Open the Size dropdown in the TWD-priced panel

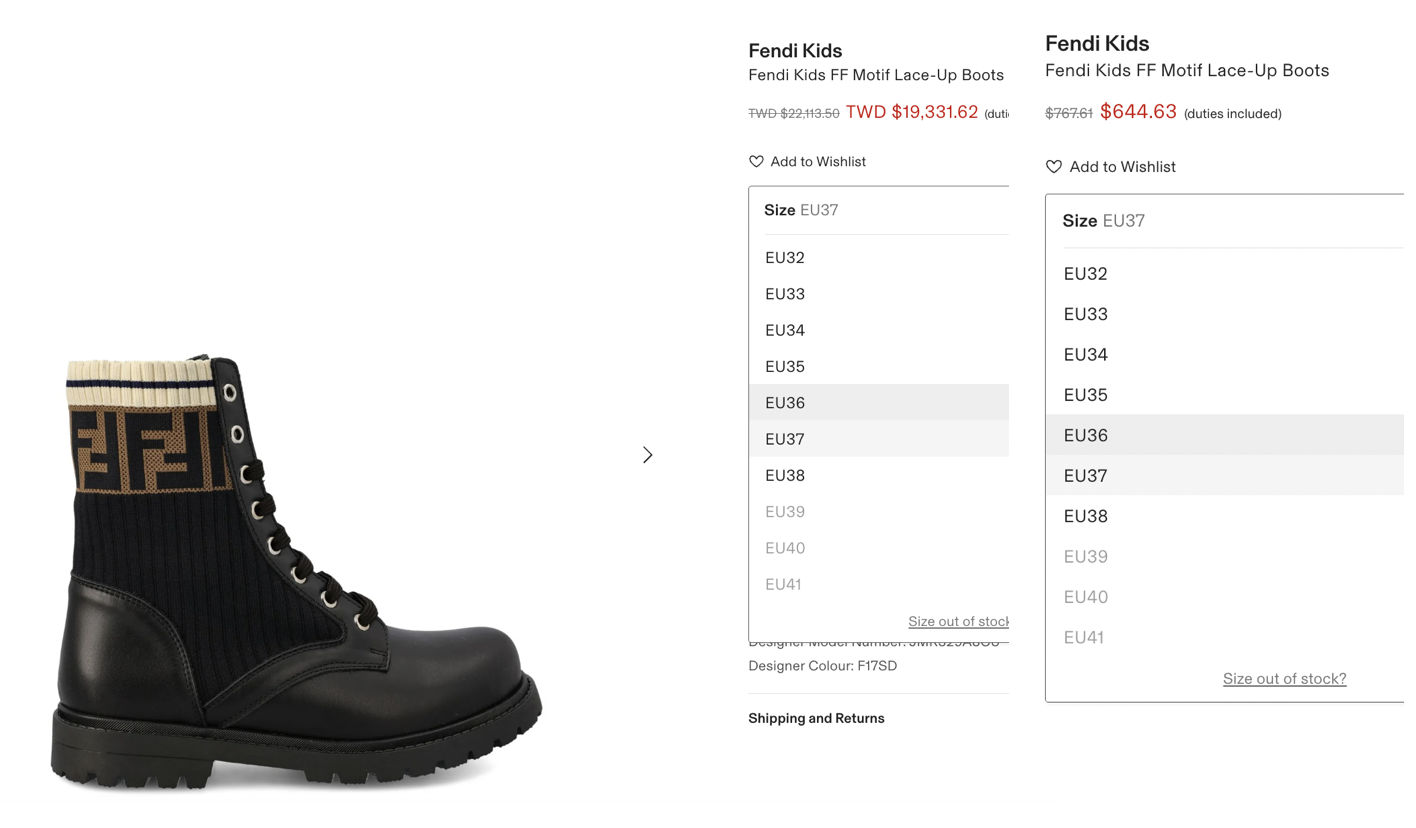click(x=878, y=210)
